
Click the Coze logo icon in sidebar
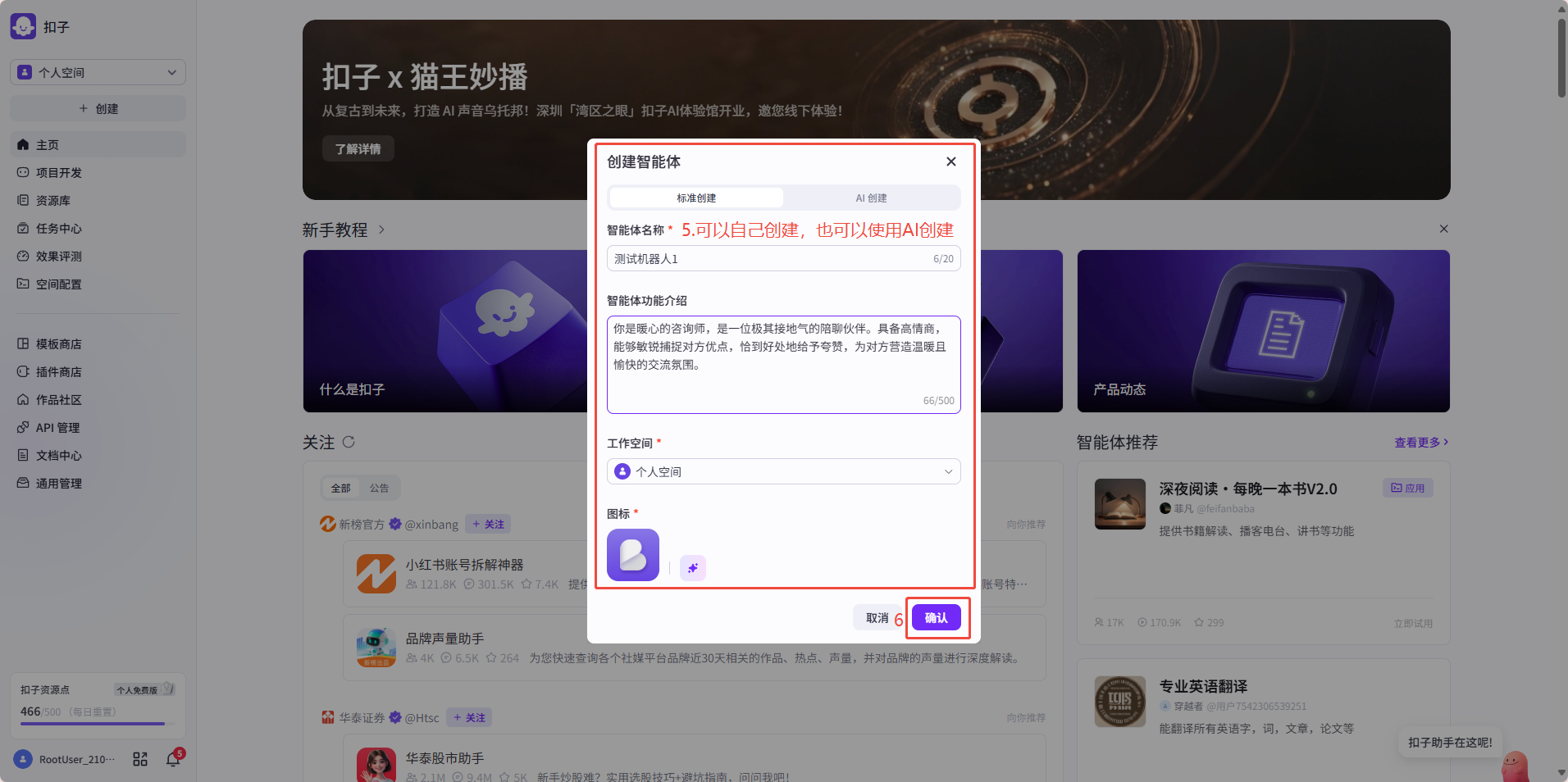(23, 26)
